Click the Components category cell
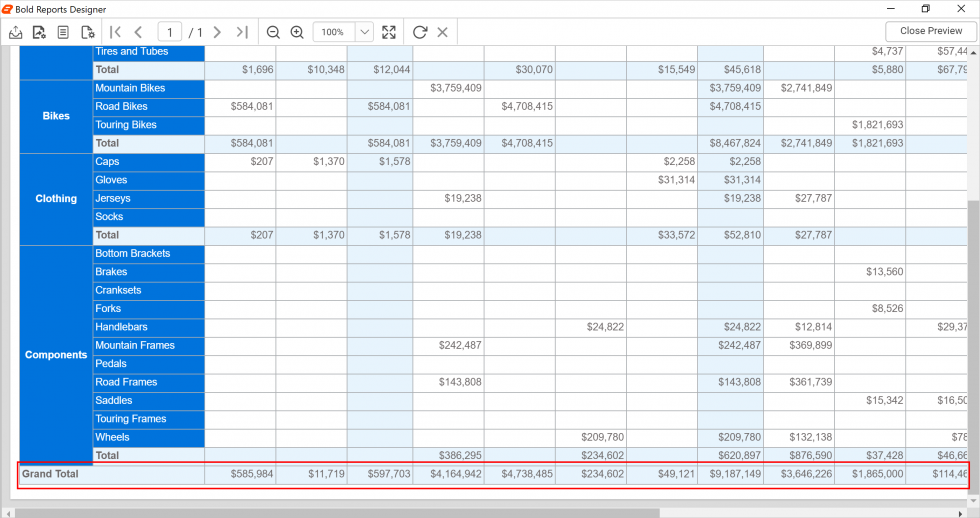This screenshot has width=980, height=518. pyautogui.click(x=56, y=355)
